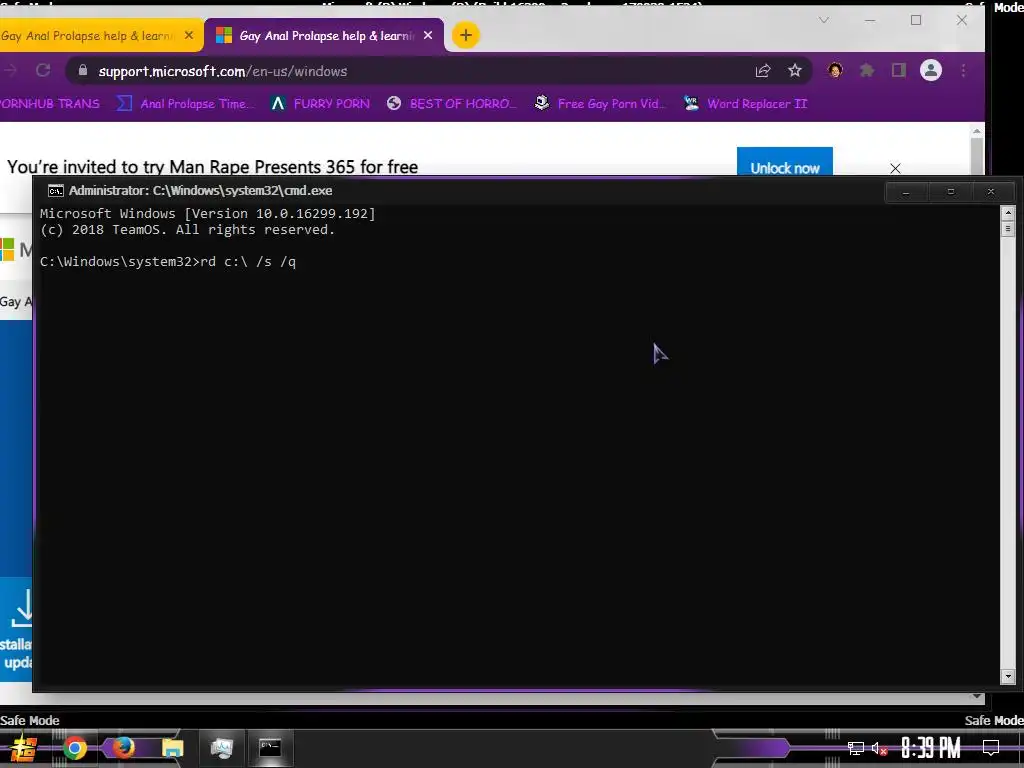Click the Unlock now button
Screen dimensions: 1024x768
(784, 162)
